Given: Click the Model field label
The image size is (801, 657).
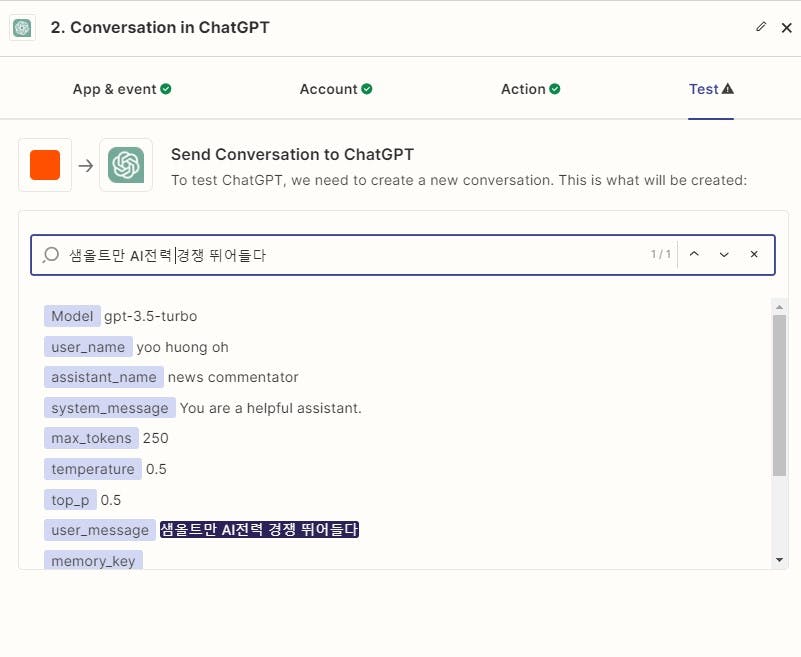Looking at the screenshot, I should [72, 316].
